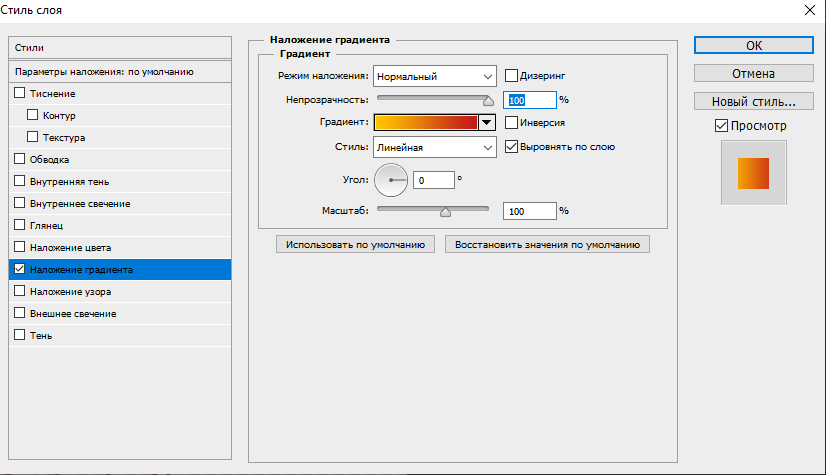
Task: Open Параметры наложения: по умолчанию
Action: pos(118,72)
